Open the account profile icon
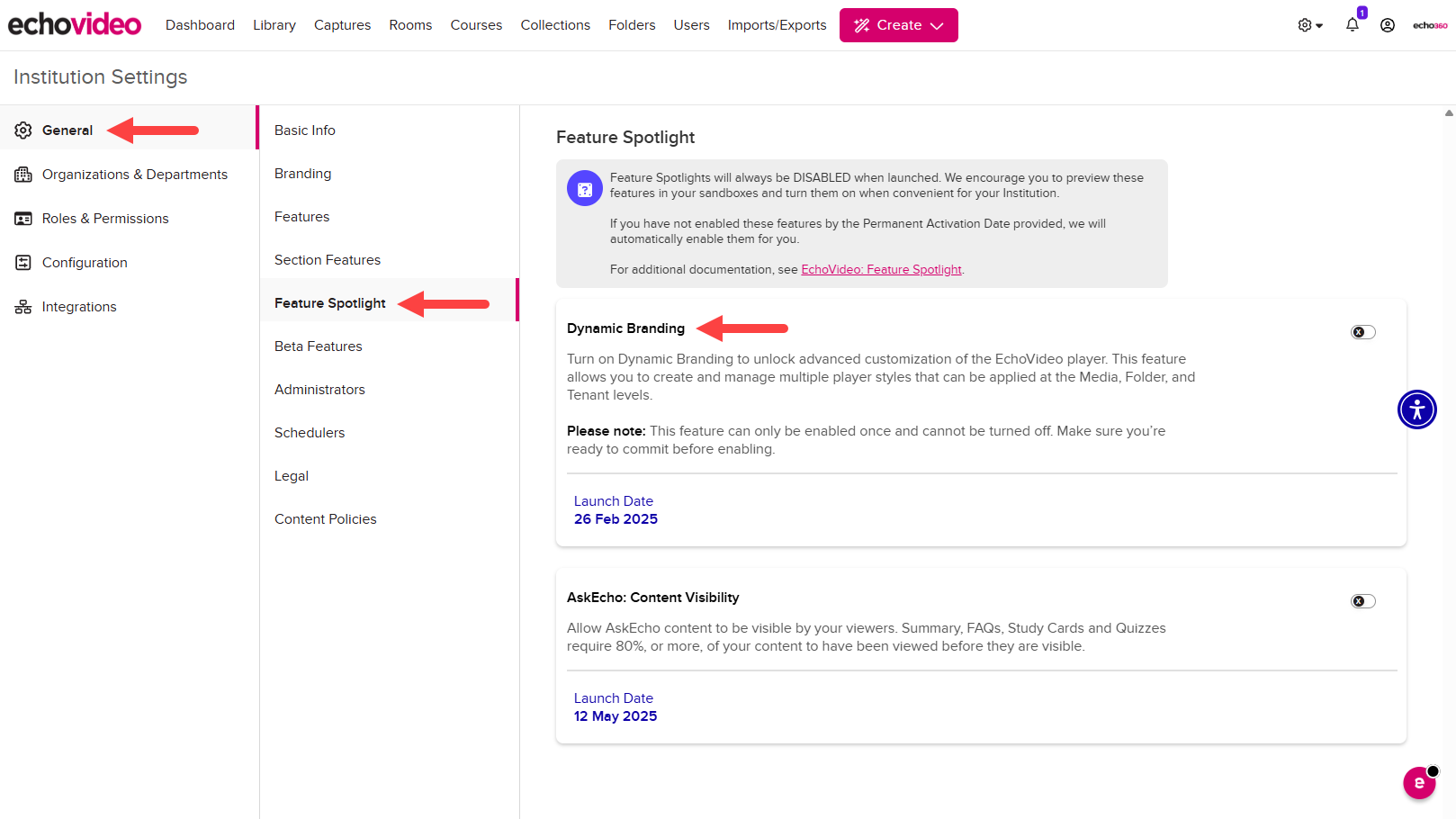This screenshot has width=1456, height=819. click(x=1387, y=24)
